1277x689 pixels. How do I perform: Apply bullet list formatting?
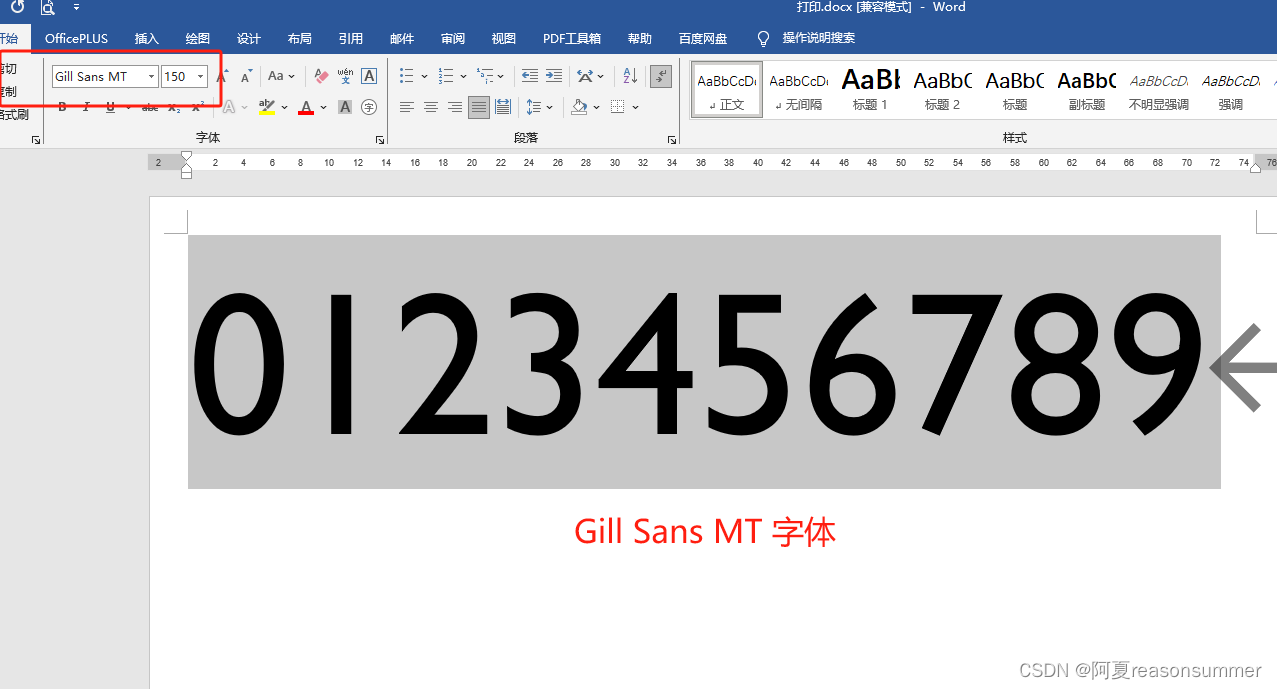coord(407,76)
